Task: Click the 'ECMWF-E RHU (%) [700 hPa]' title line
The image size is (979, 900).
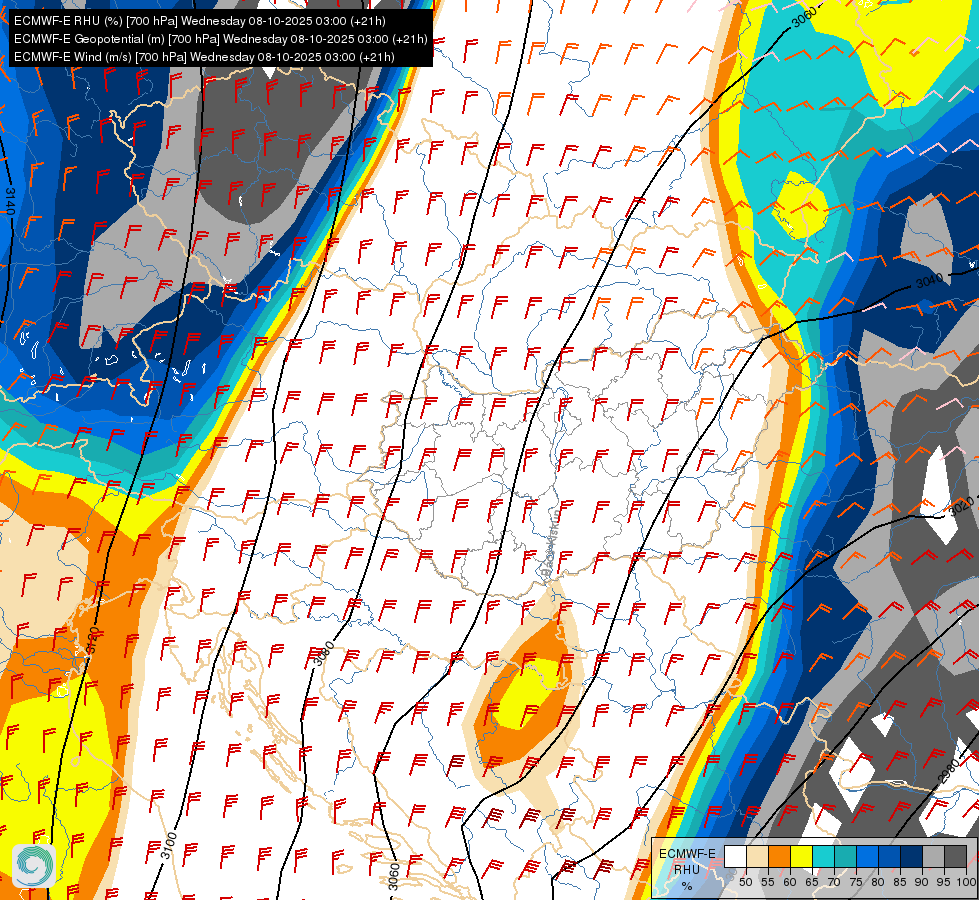Action: pyautogui.click(x=200, y=21)
